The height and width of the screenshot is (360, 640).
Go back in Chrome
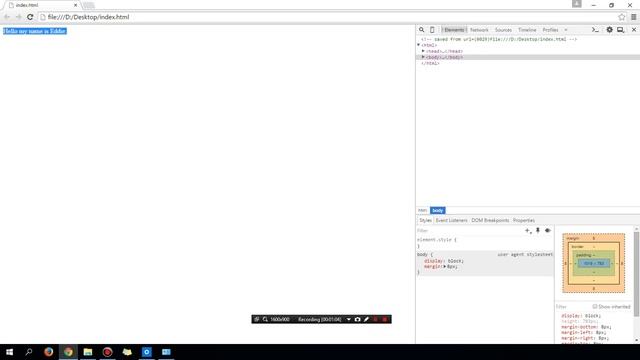pyautogui.click(x=7, y=17)
